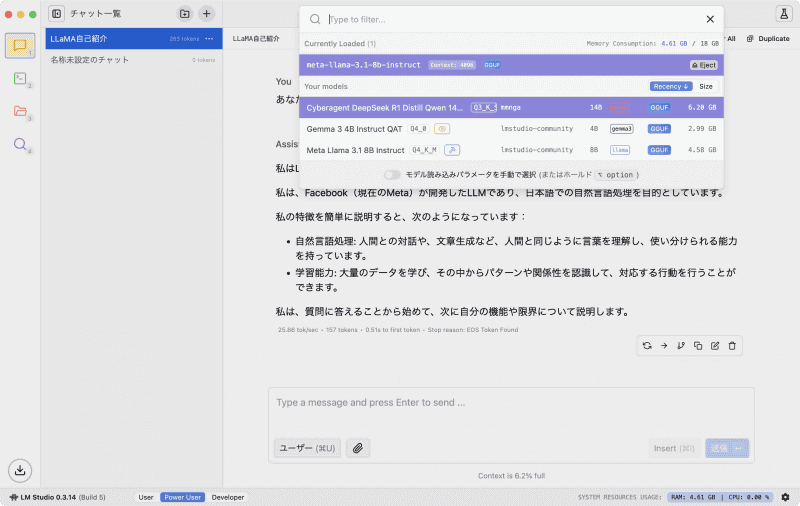Switch to User mode
Screen dimensions: 800x506
(x=146, y=497)
